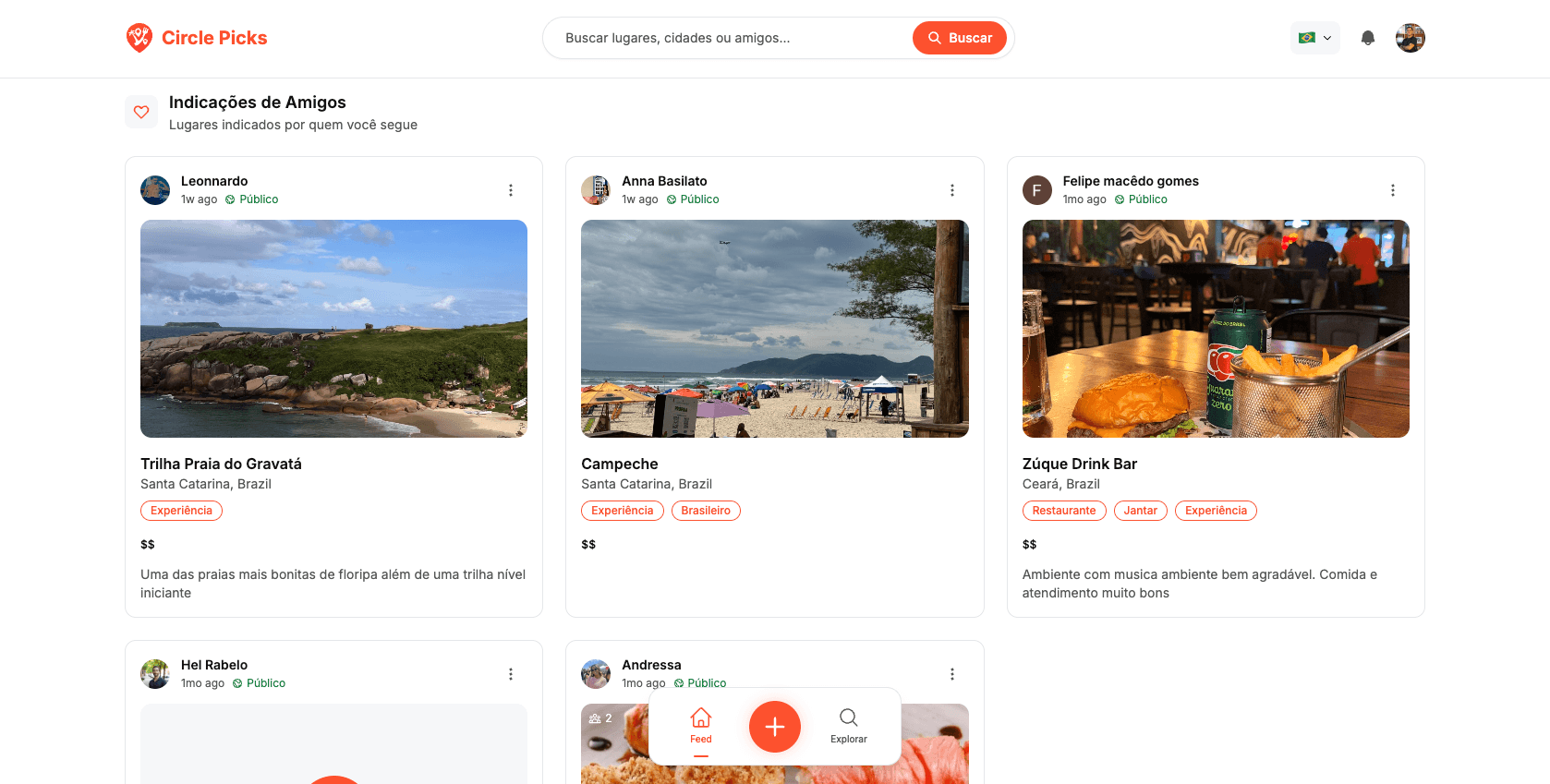Open the Campeche beach photo
Screen dimensions: 1550x784
click(775, 329)
